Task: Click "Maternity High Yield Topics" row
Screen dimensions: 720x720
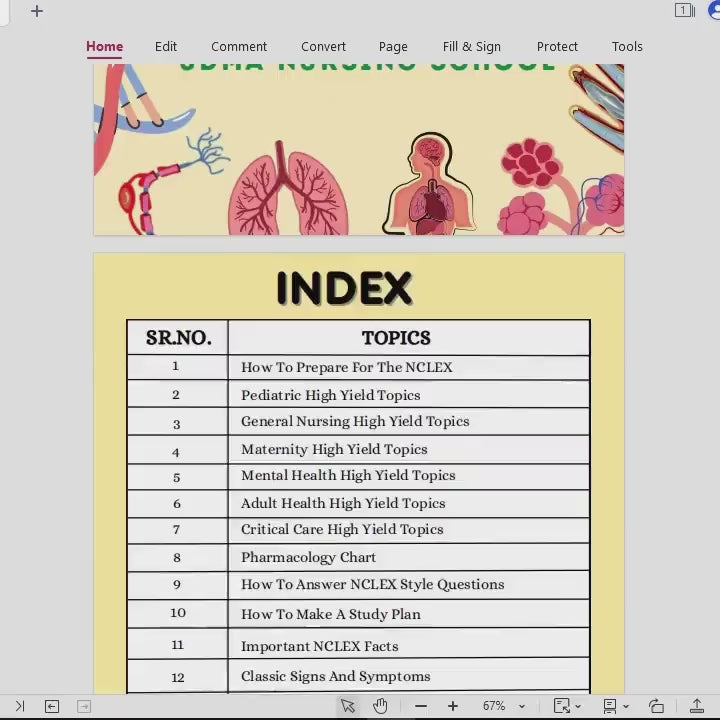Action: click(409, 449)
